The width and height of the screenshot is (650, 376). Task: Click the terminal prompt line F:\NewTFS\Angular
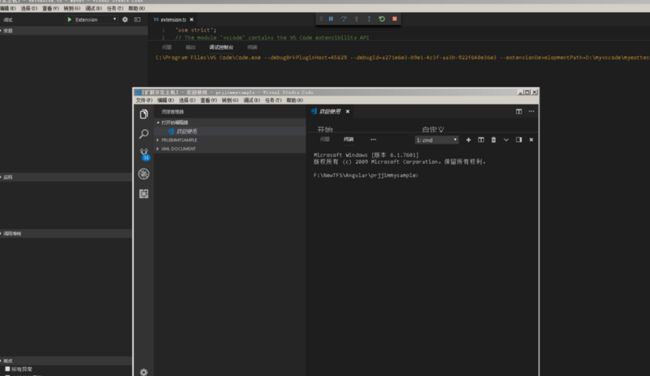tap(366, 175)
